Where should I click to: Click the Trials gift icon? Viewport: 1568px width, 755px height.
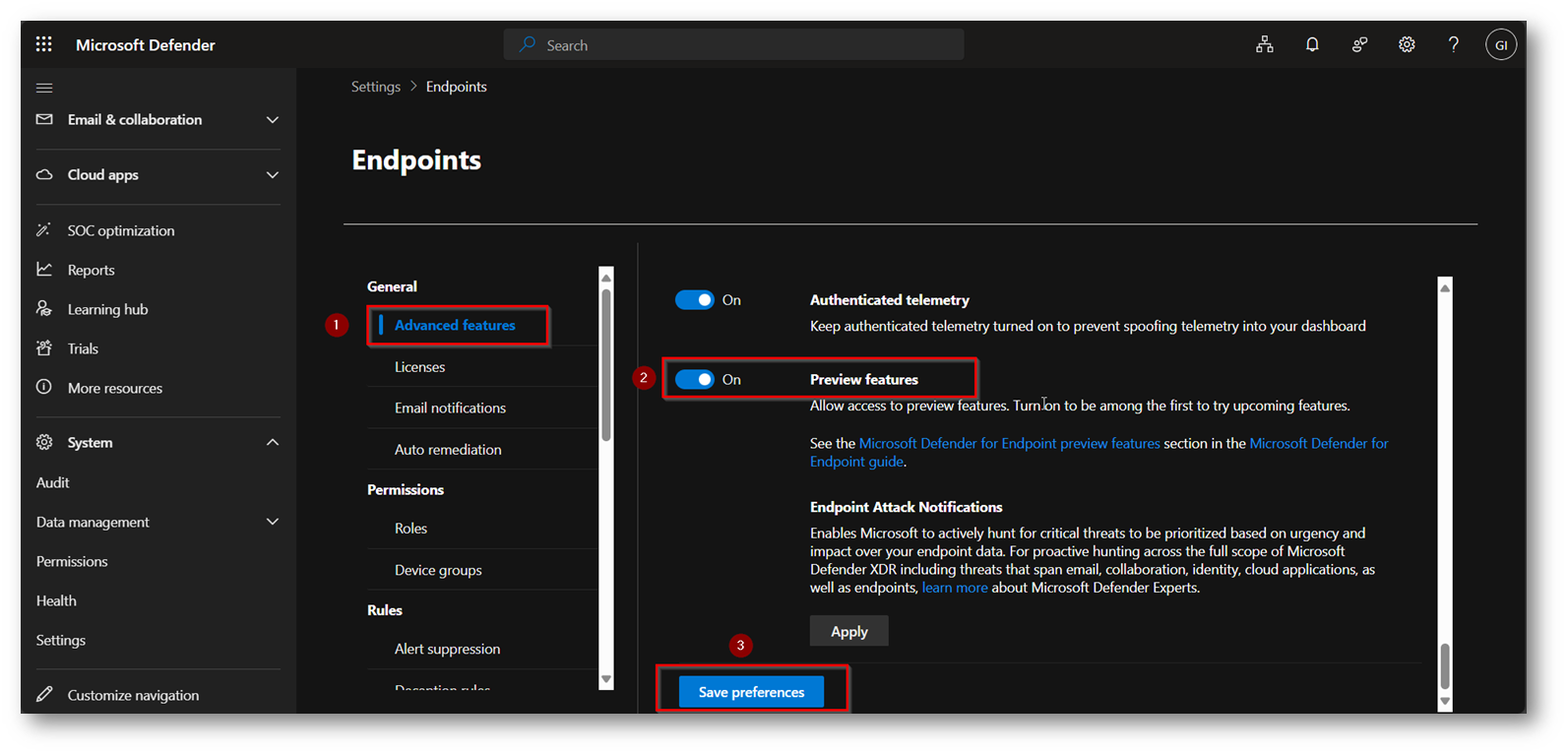(44, 347)
